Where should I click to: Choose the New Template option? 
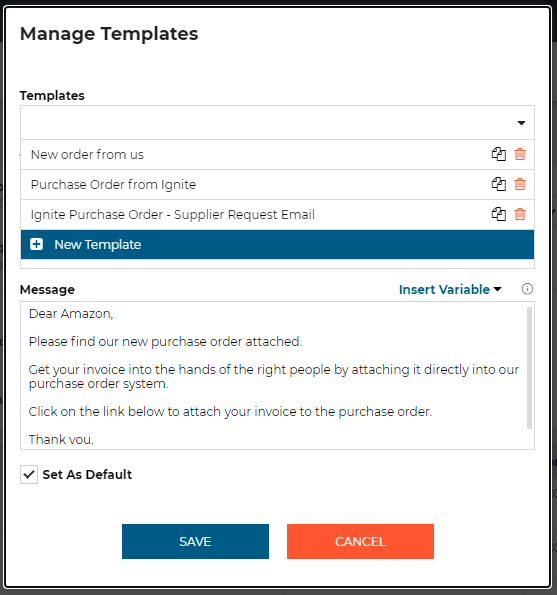277,244
